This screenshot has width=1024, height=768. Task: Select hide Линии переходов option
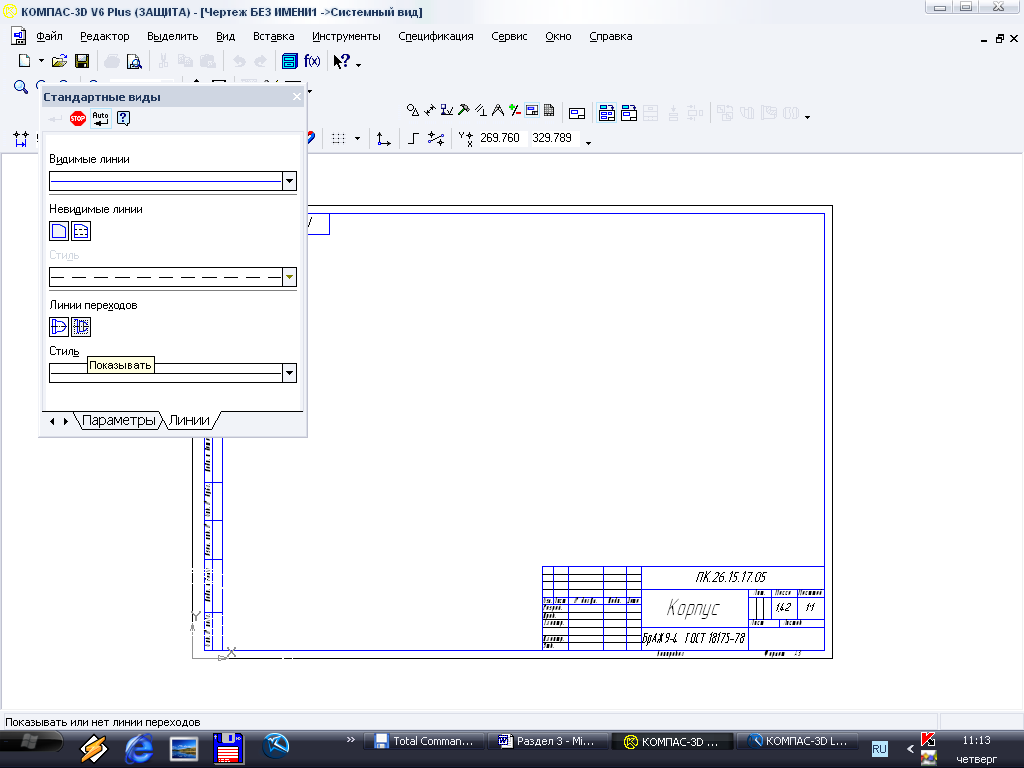tap(81, 327)
